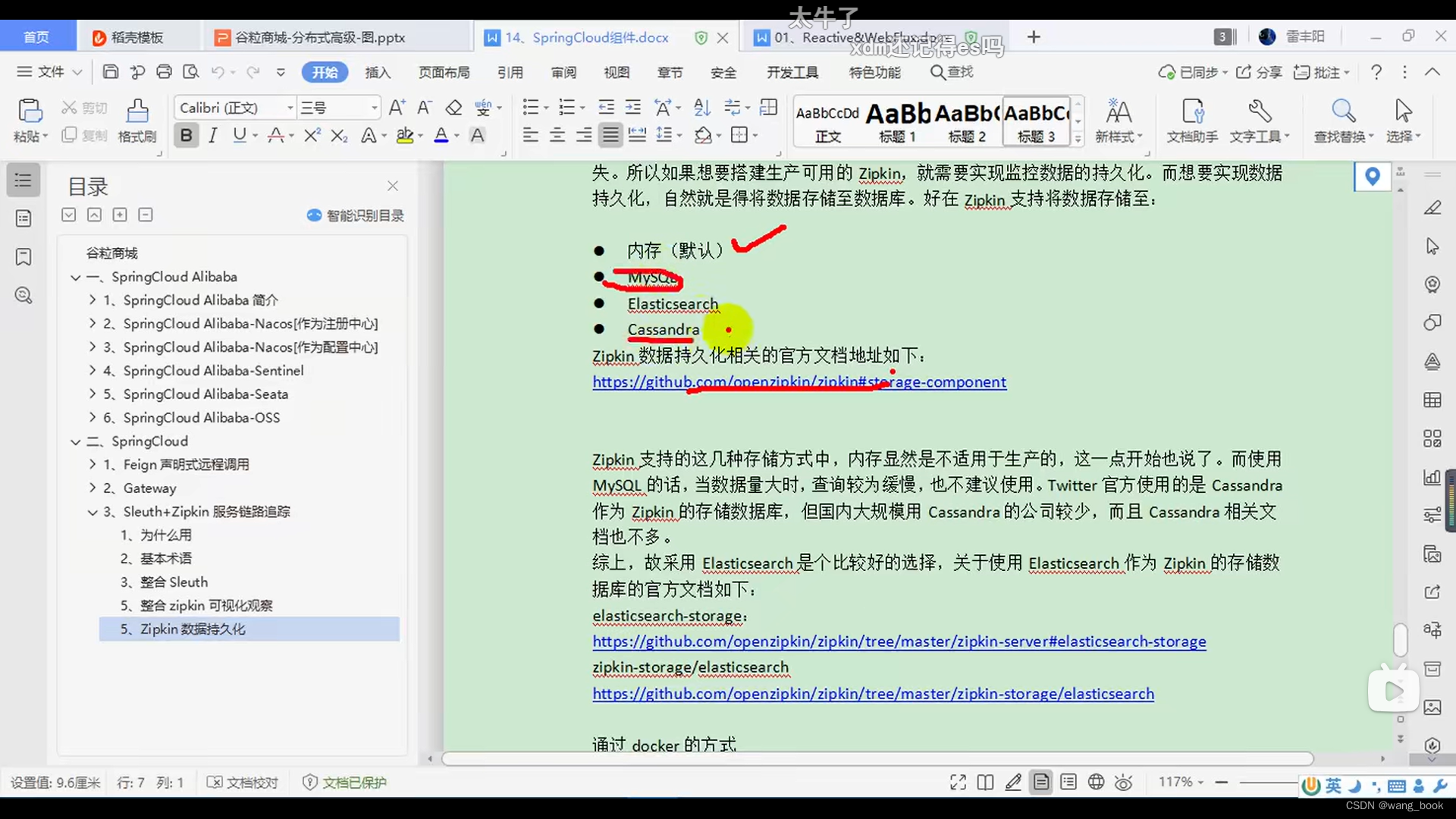Open the font name Calibri dropdown
Viewport: 1456px width, 819px height.
(x=290, y=108)
